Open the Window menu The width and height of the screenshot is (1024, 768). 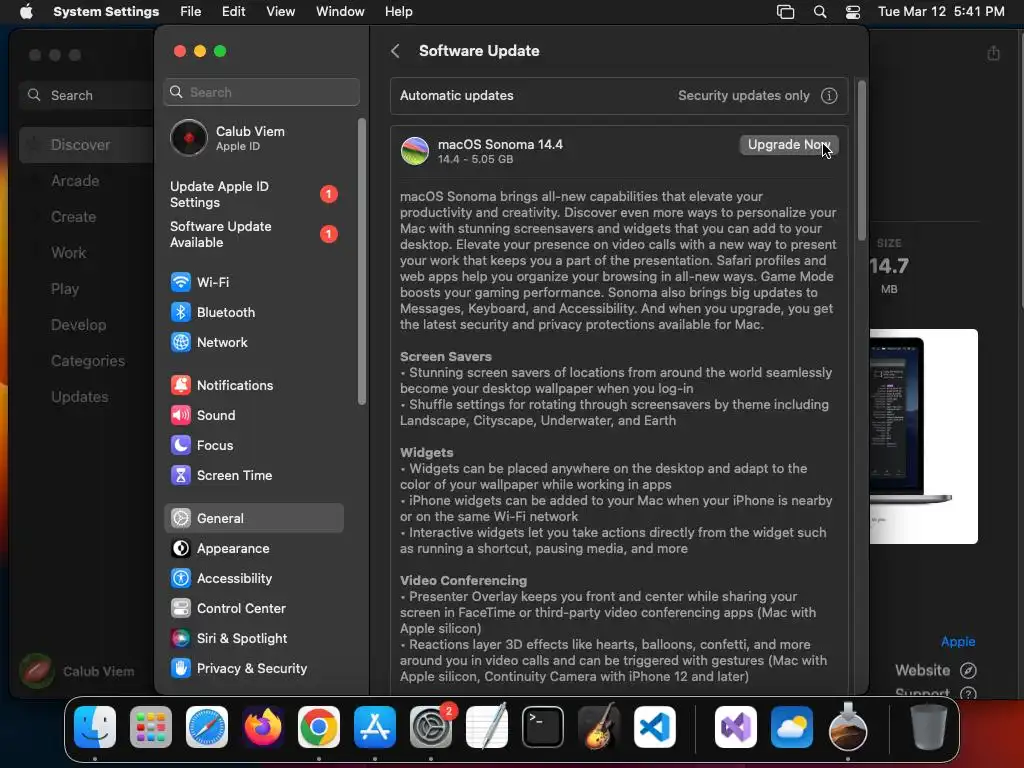tap(340, 12)
